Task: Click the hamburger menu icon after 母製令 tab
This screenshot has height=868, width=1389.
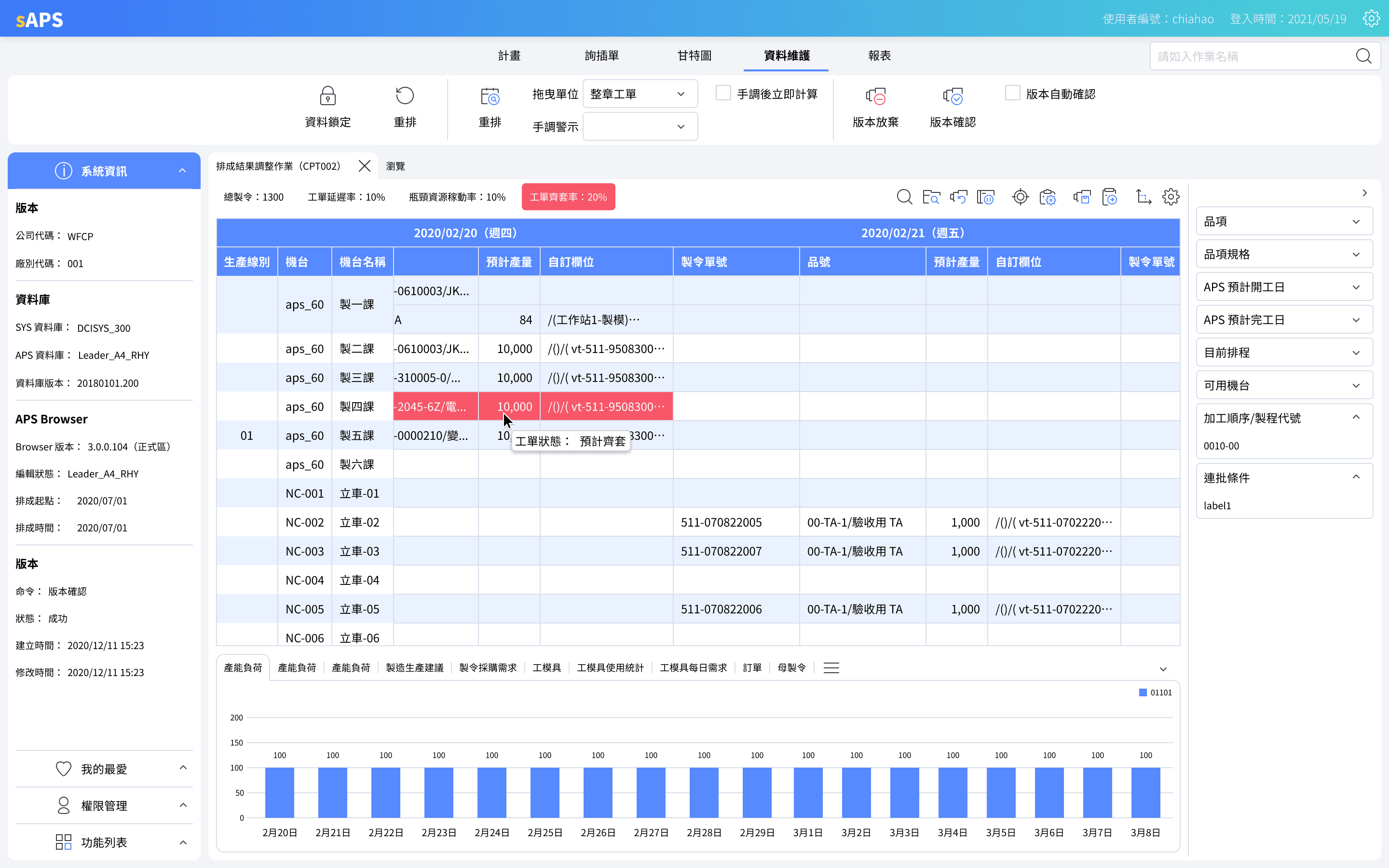Action: coord(831,668)
